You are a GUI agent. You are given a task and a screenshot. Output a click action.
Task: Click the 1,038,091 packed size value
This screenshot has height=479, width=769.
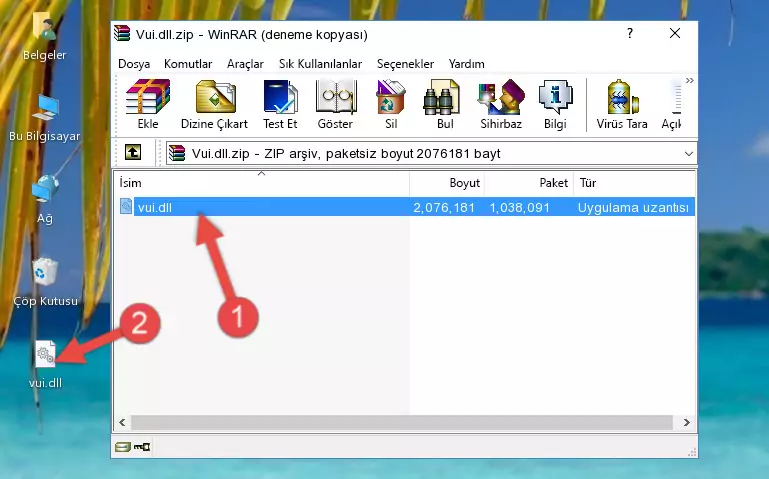click(x=519, y=207)
